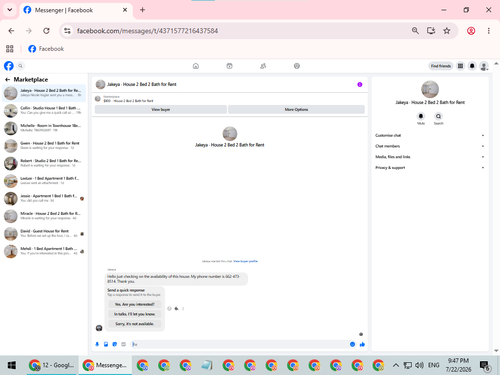Click the listing avatar in the chat header

[100, 84]
